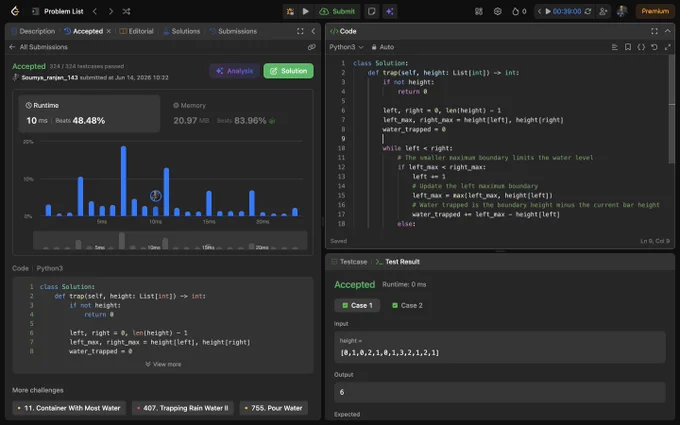Switch to the Testcase tab
Screen dimensions: 680x425
pos(350,262)
